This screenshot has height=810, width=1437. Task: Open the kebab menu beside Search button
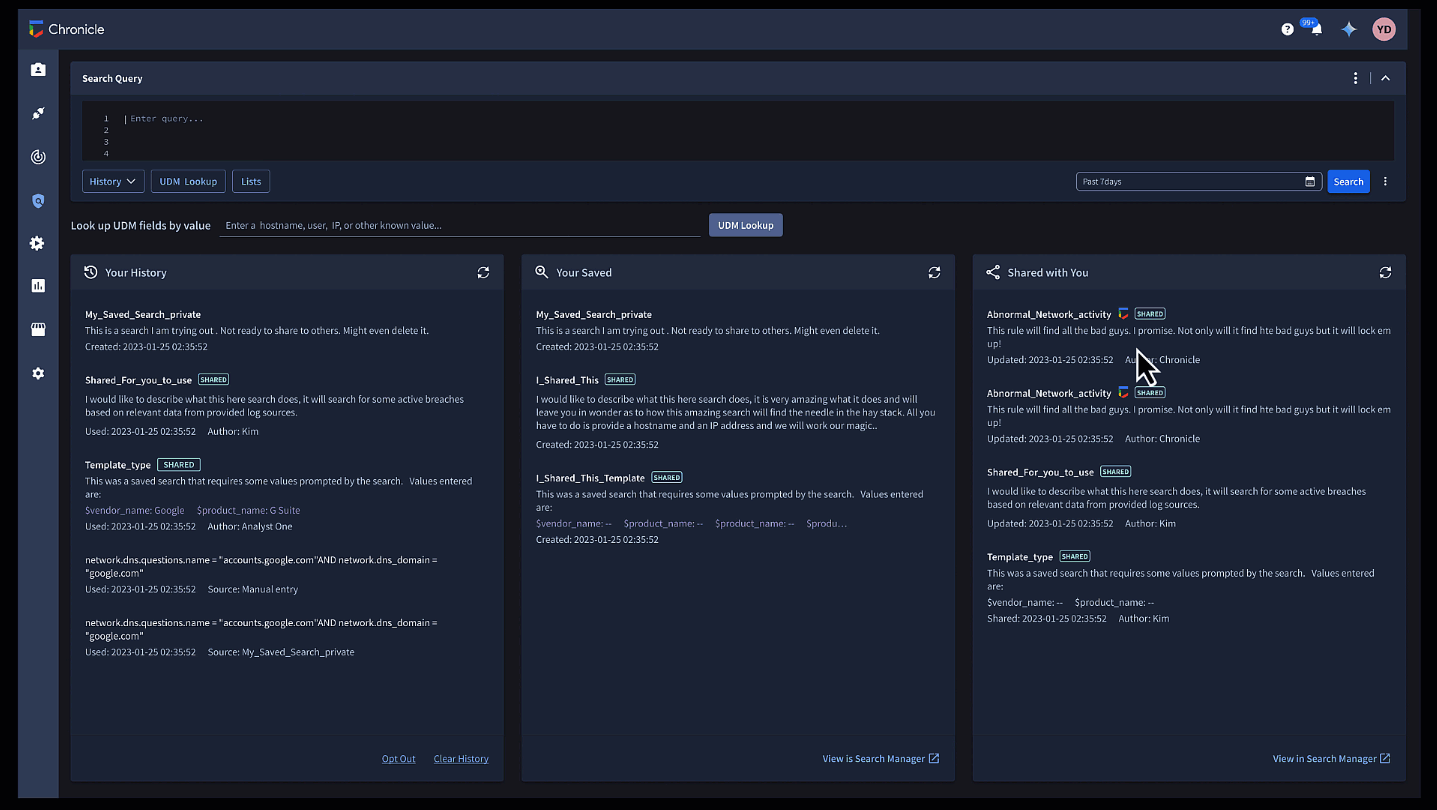1385,182
